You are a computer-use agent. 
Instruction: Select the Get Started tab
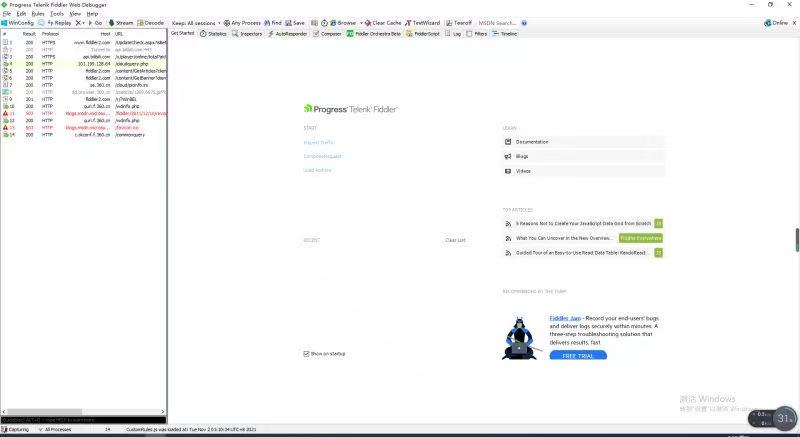pos(182,33)
